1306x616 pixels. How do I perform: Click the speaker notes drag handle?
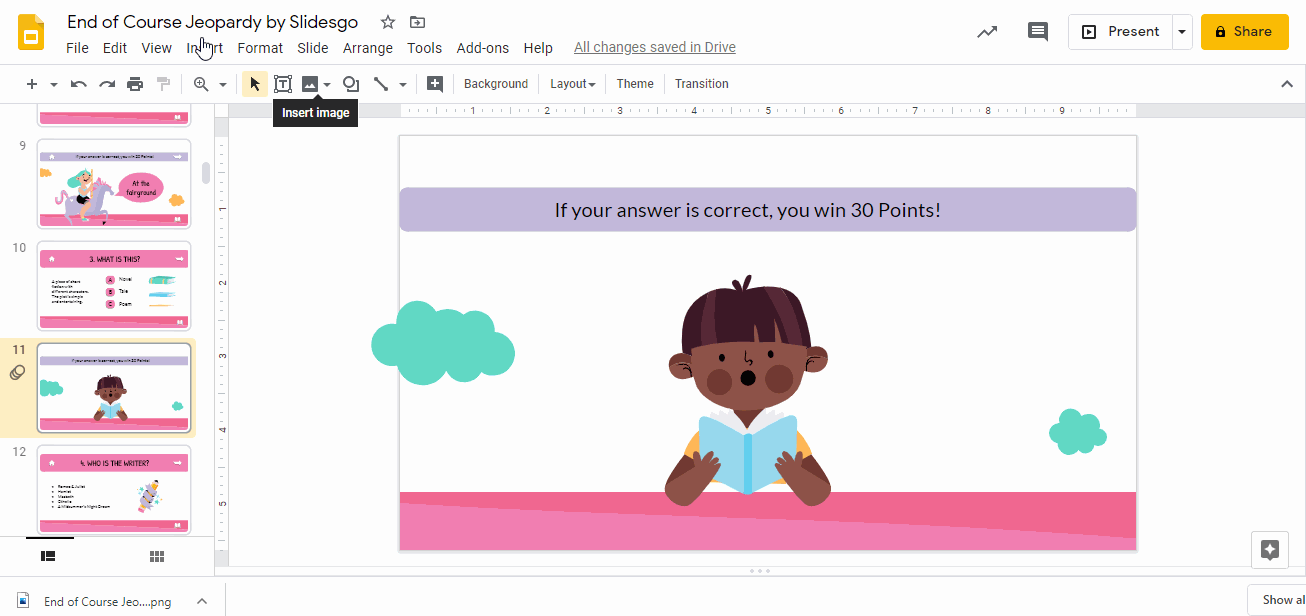point(759,571)
